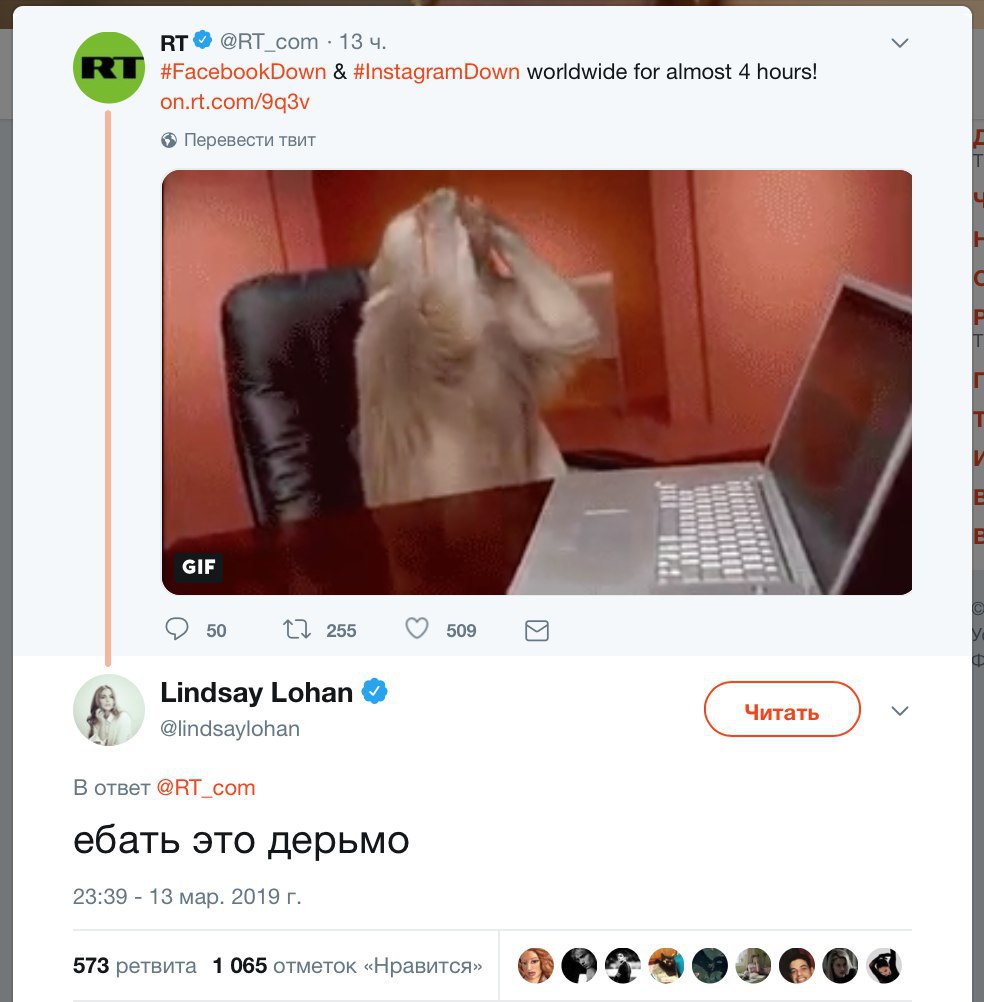This screenshot has width=984, height=1002.
Task: Play the cat and laptop GIF
Action: (537, 382)
